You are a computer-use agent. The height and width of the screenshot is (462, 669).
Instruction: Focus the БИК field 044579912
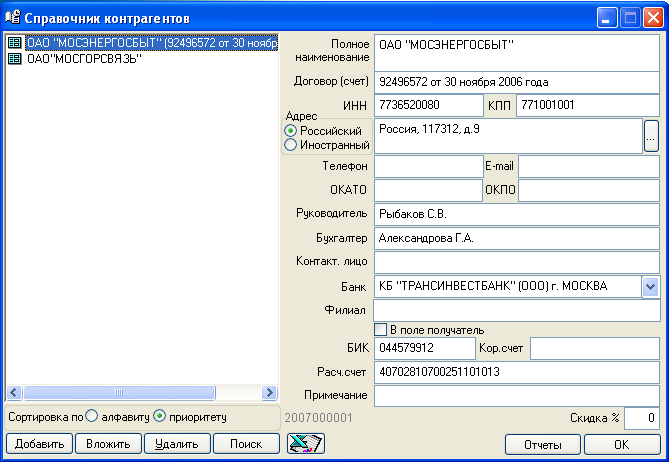coord(425,348)
